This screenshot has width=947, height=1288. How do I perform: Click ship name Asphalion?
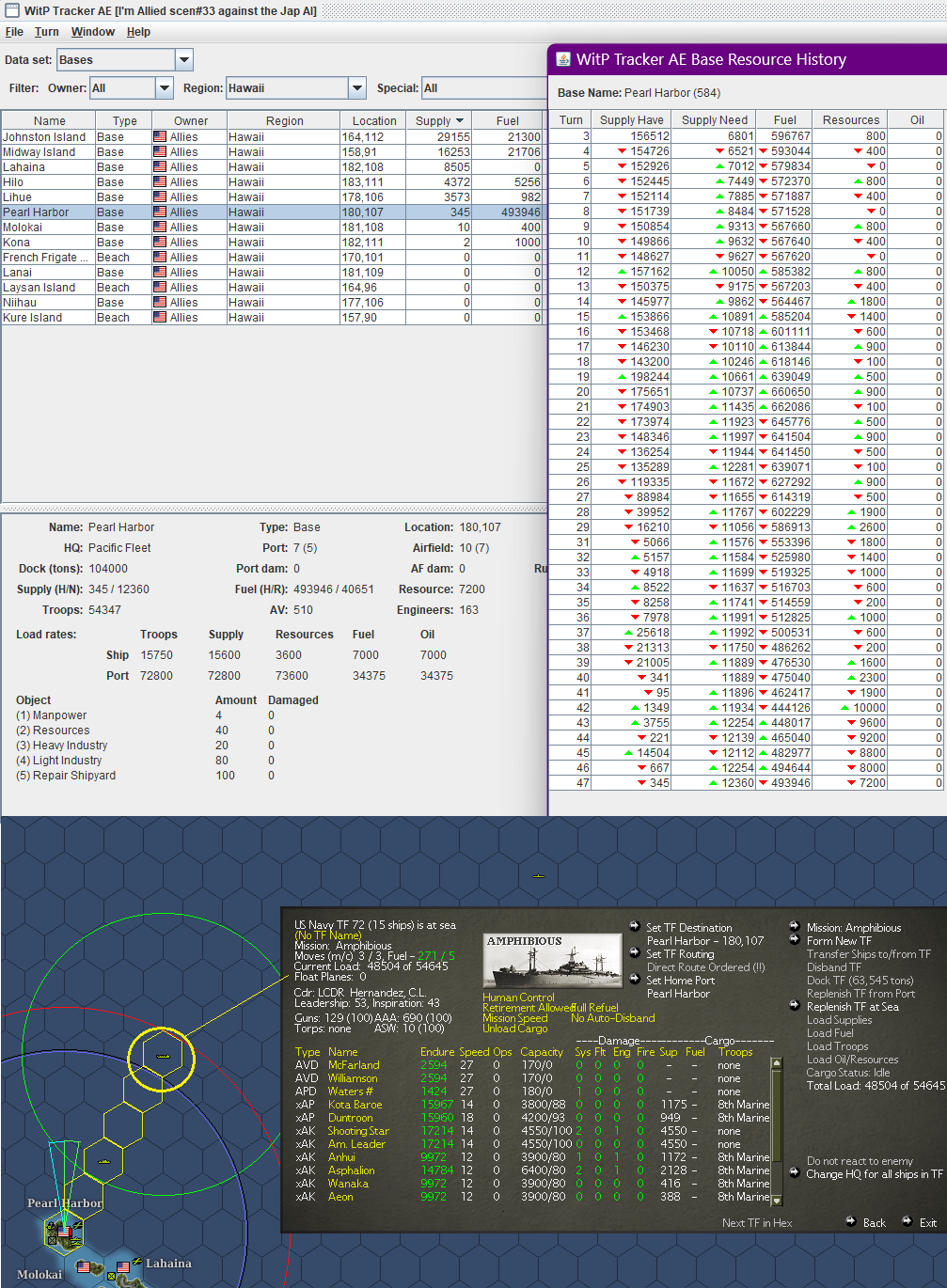351,1170
